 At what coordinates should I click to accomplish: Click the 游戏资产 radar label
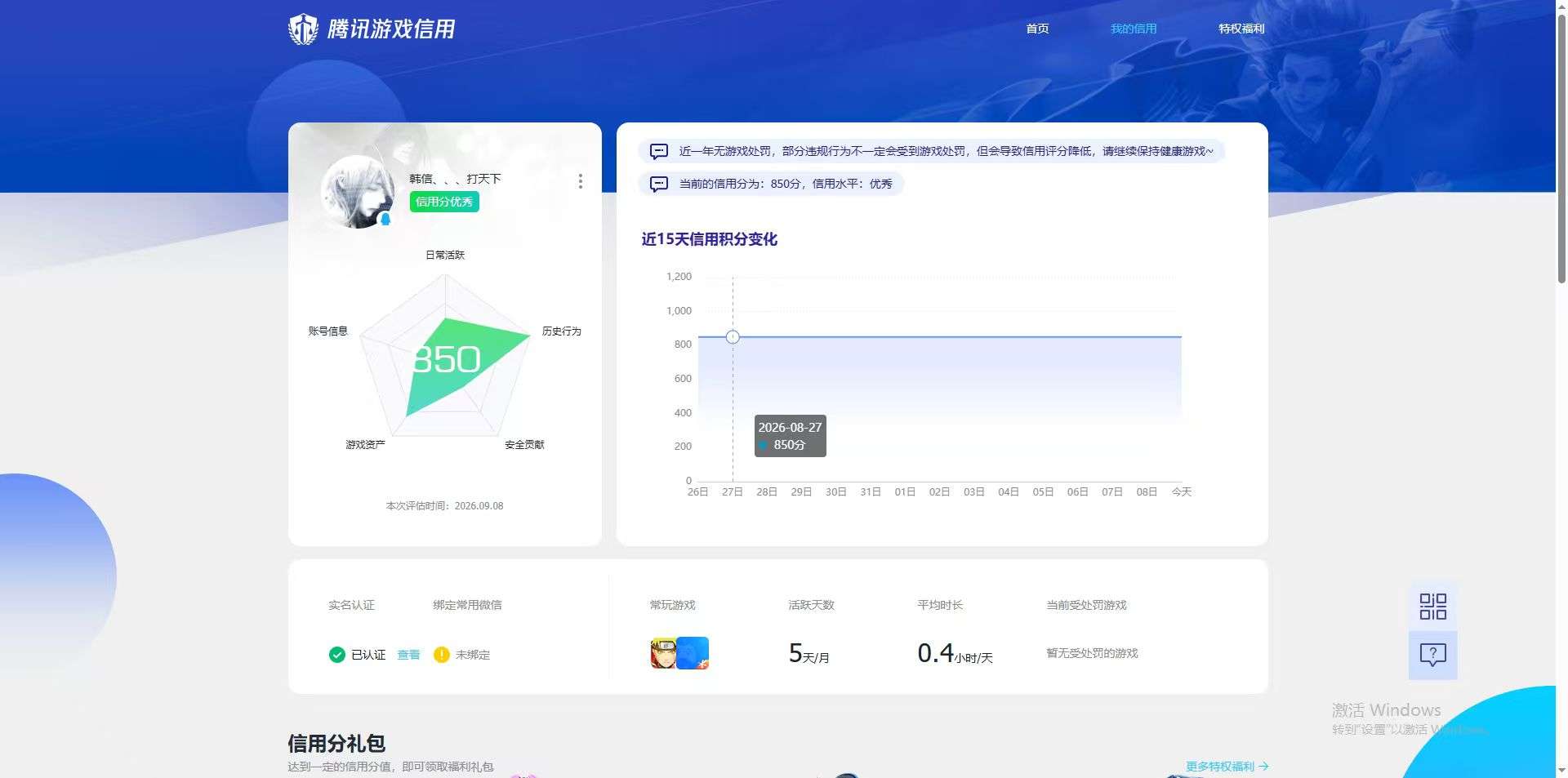point(365,444)
